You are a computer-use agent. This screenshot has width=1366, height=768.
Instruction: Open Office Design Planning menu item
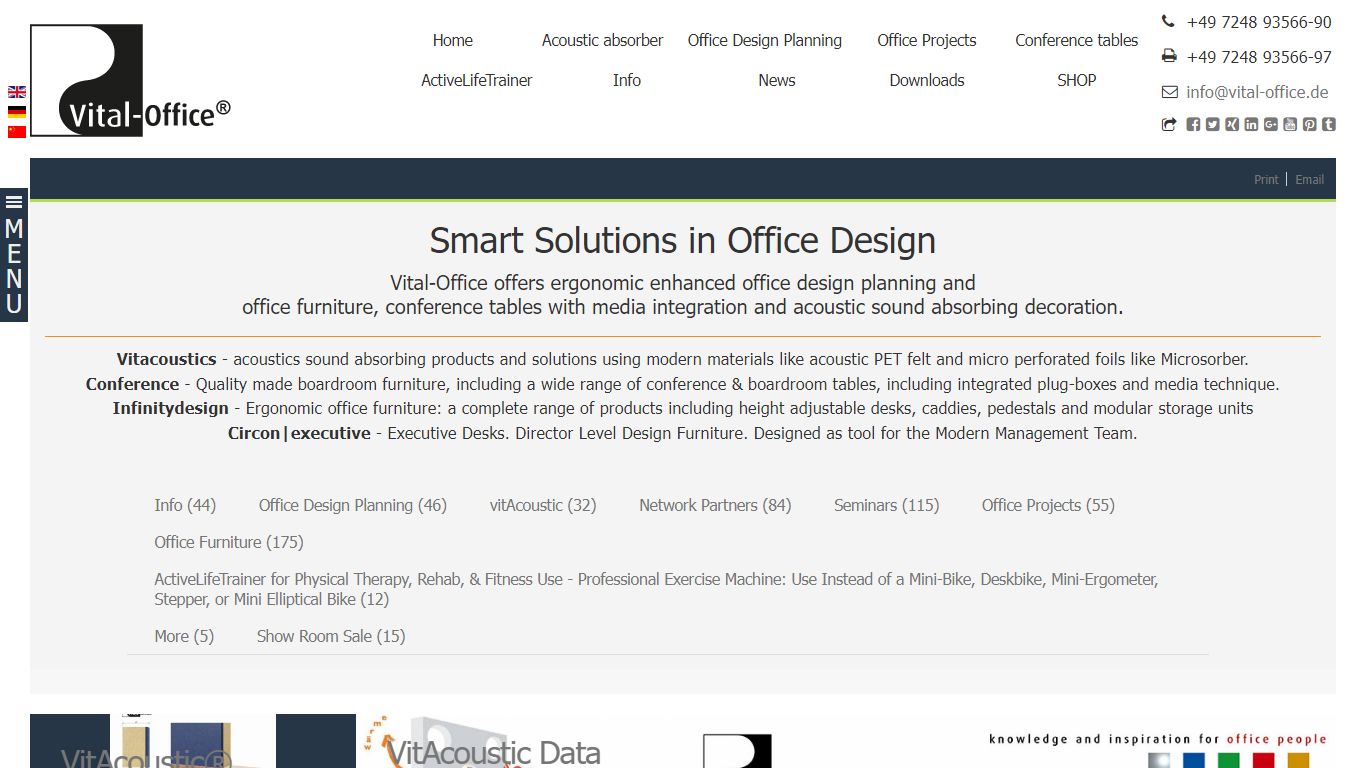coord(765,40)
